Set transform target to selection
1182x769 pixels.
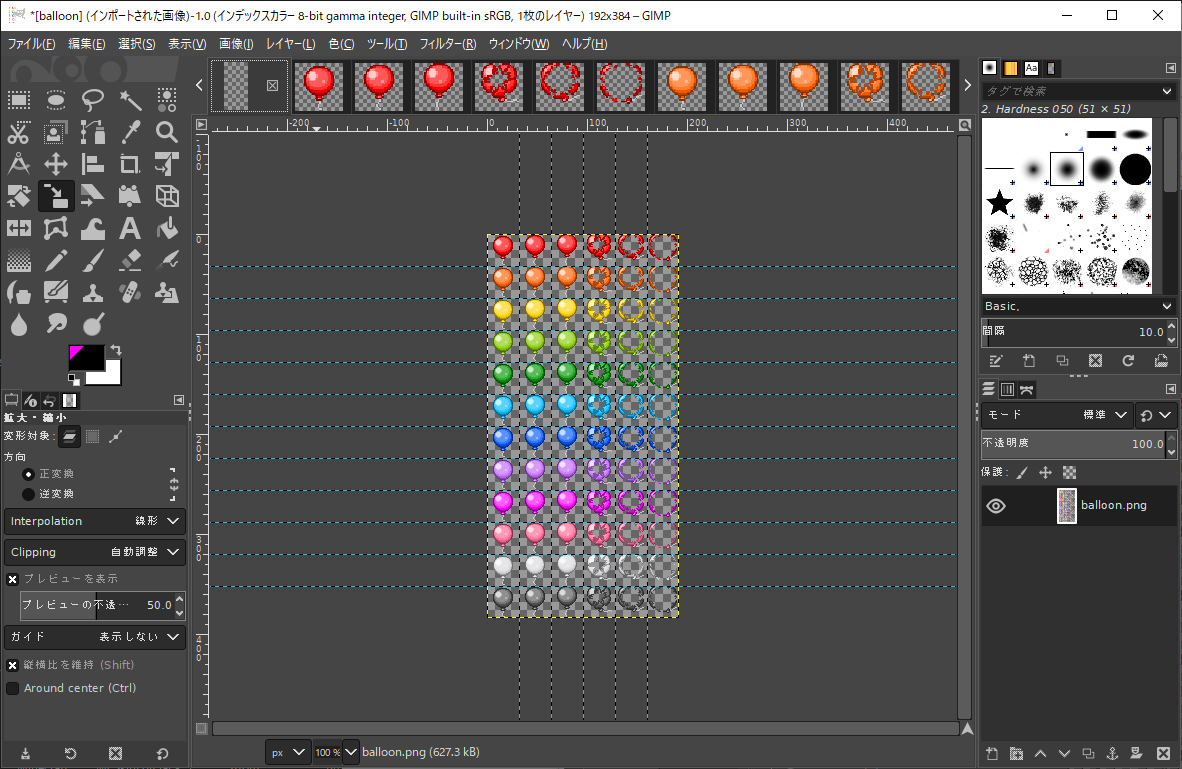pos(93,437)
